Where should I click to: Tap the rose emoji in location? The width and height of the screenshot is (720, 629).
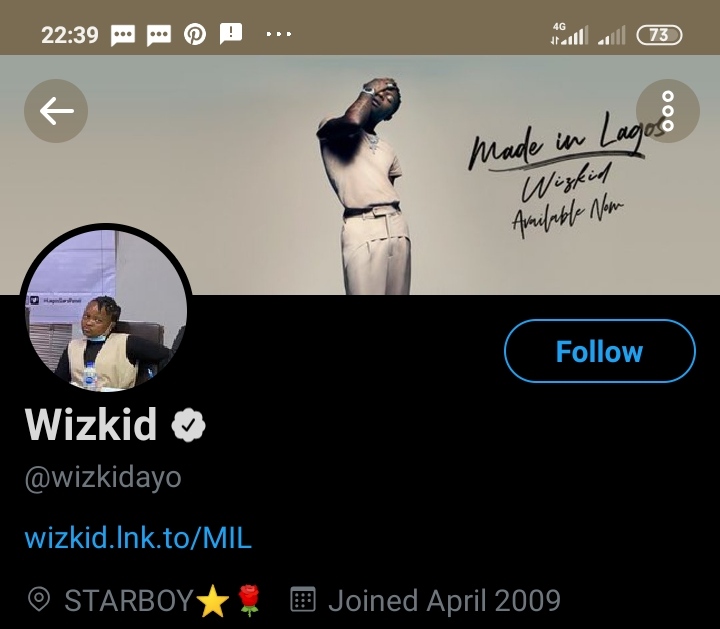247,600
